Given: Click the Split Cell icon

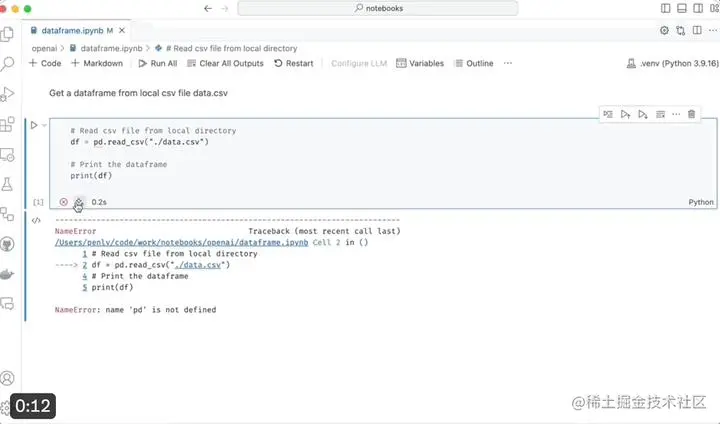Looking at the screenshot, I should (660, 114).
